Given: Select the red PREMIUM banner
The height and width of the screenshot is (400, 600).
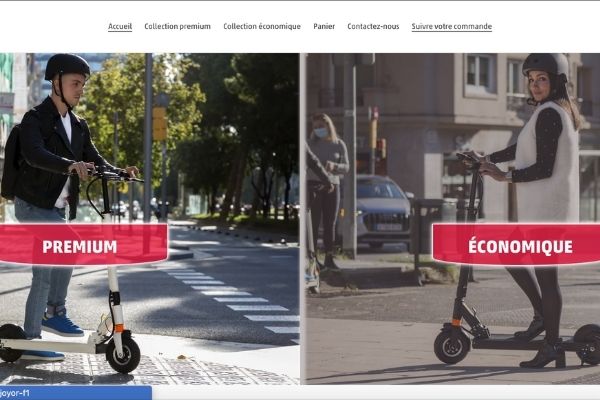Looking at the screenshot, I should click(83, 245).
